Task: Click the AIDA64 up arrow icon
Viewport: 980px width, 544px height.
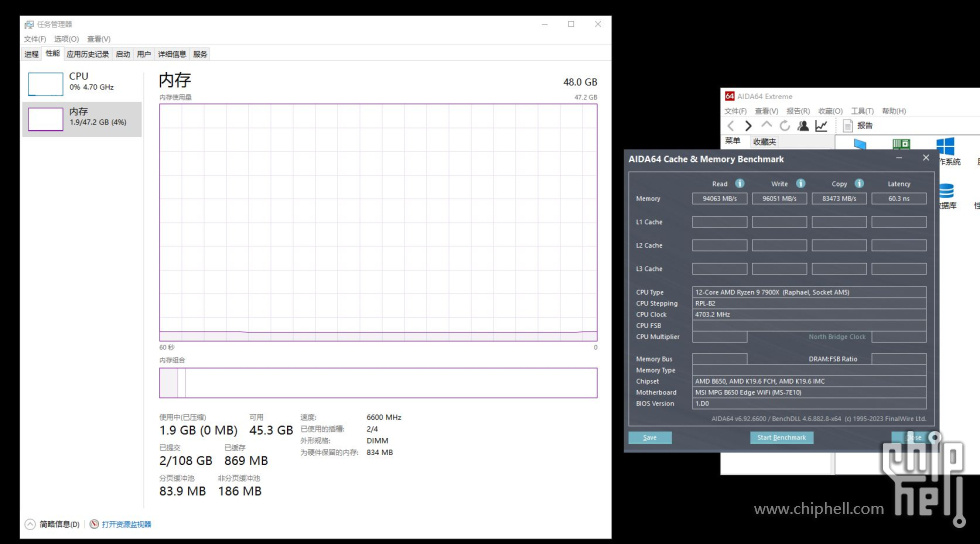Action: click(766, 125)
